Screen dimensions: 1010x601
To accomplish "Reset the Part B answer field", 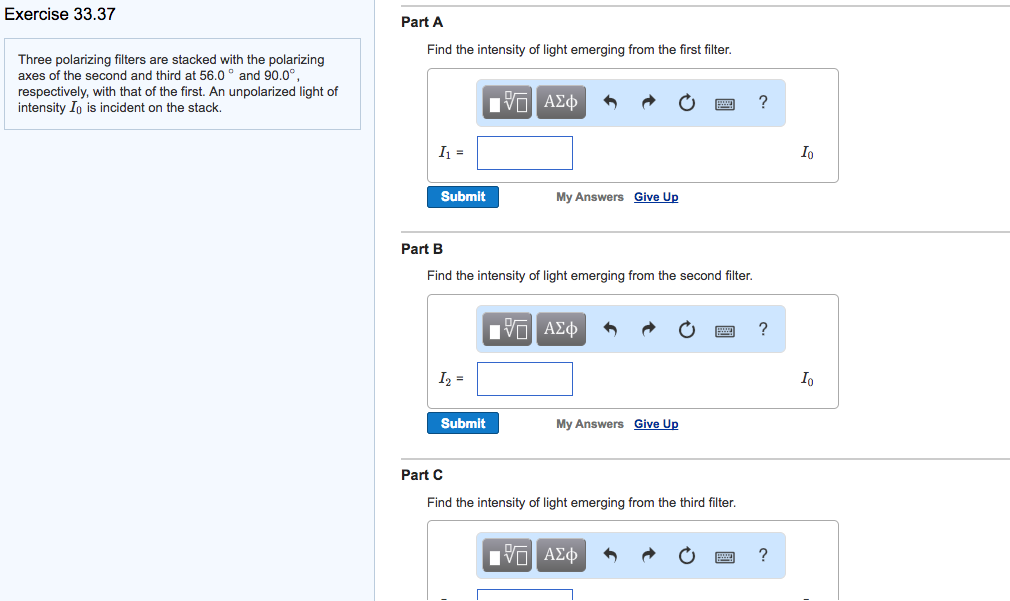I will (686, 329).
